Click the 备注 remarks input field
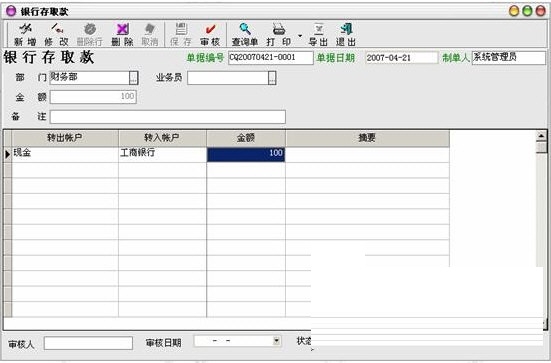 tap(168, 117)
